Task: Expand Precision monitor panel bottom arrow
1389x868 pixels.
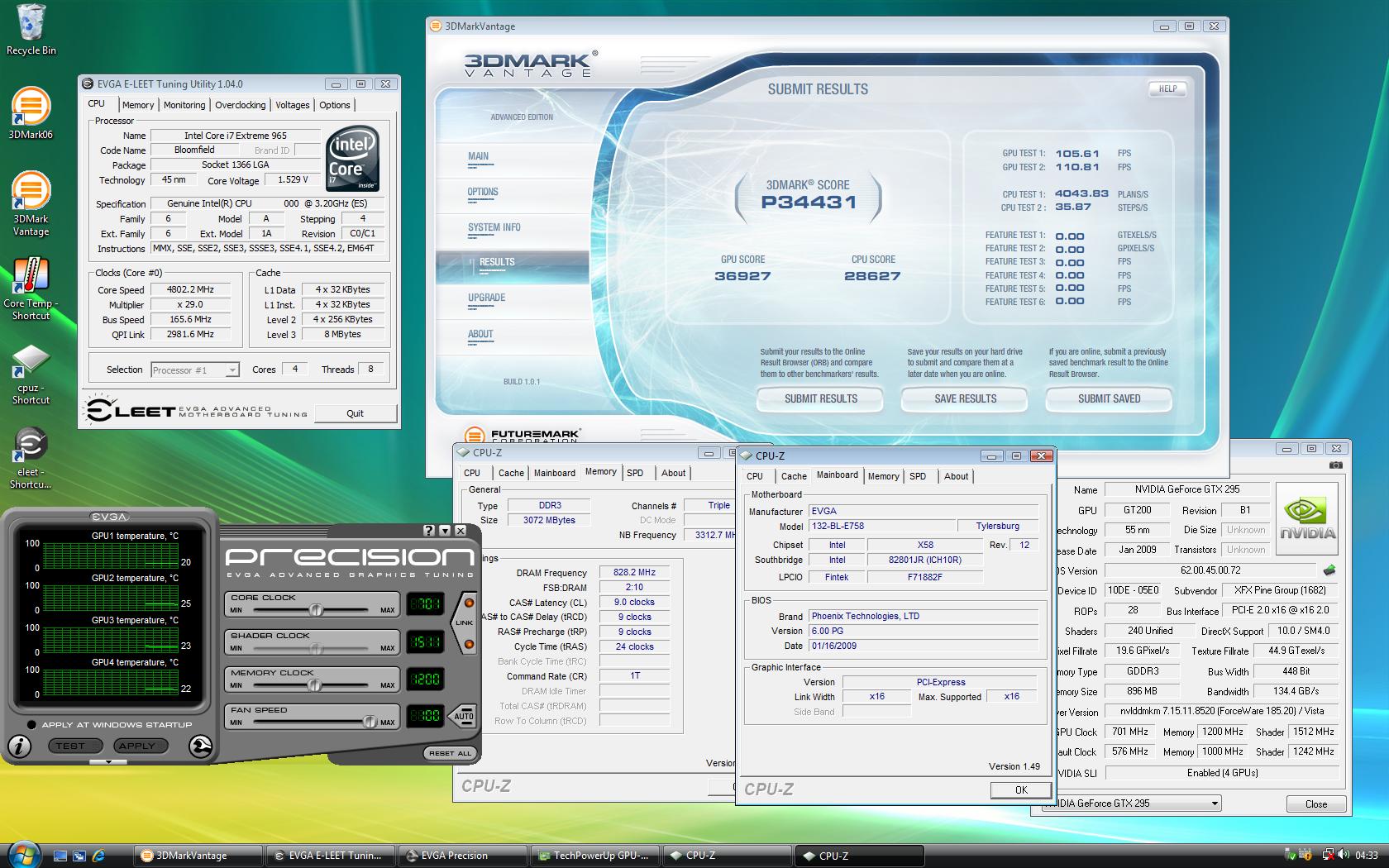Action: click(108, 761)
